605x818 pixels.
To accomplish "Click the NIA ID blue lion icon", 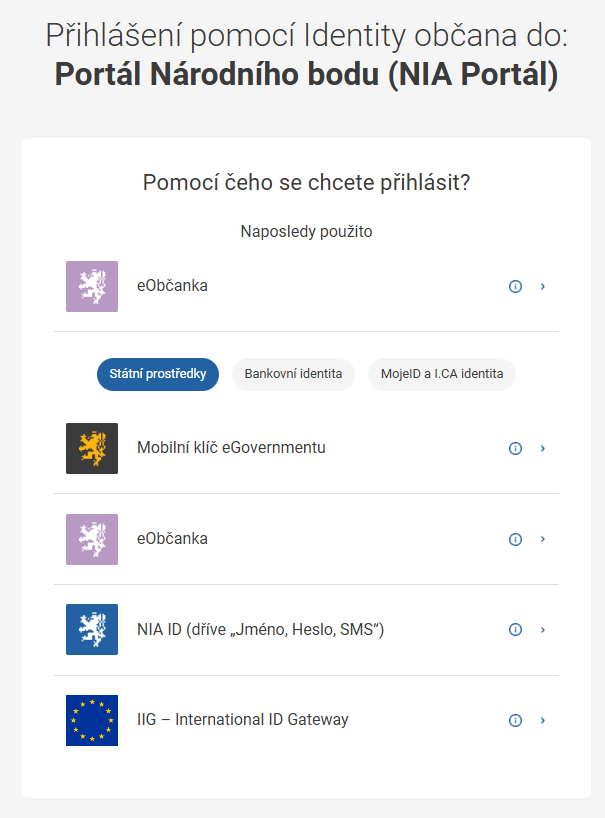I will click(91, 629).
